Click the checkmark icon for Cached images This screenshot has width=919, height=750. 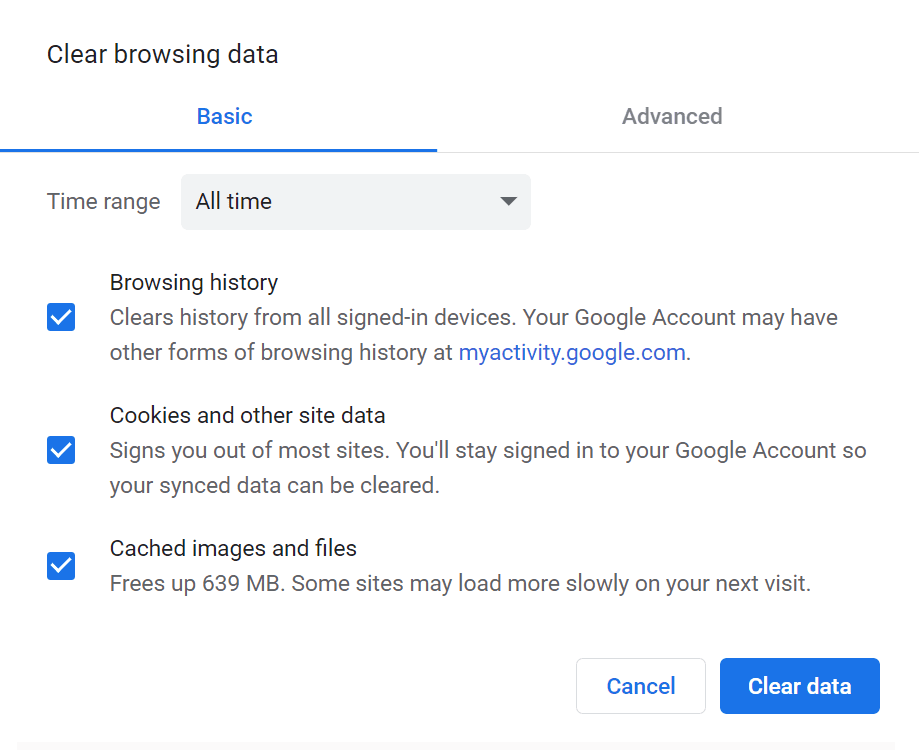click(x=60, y=566)
